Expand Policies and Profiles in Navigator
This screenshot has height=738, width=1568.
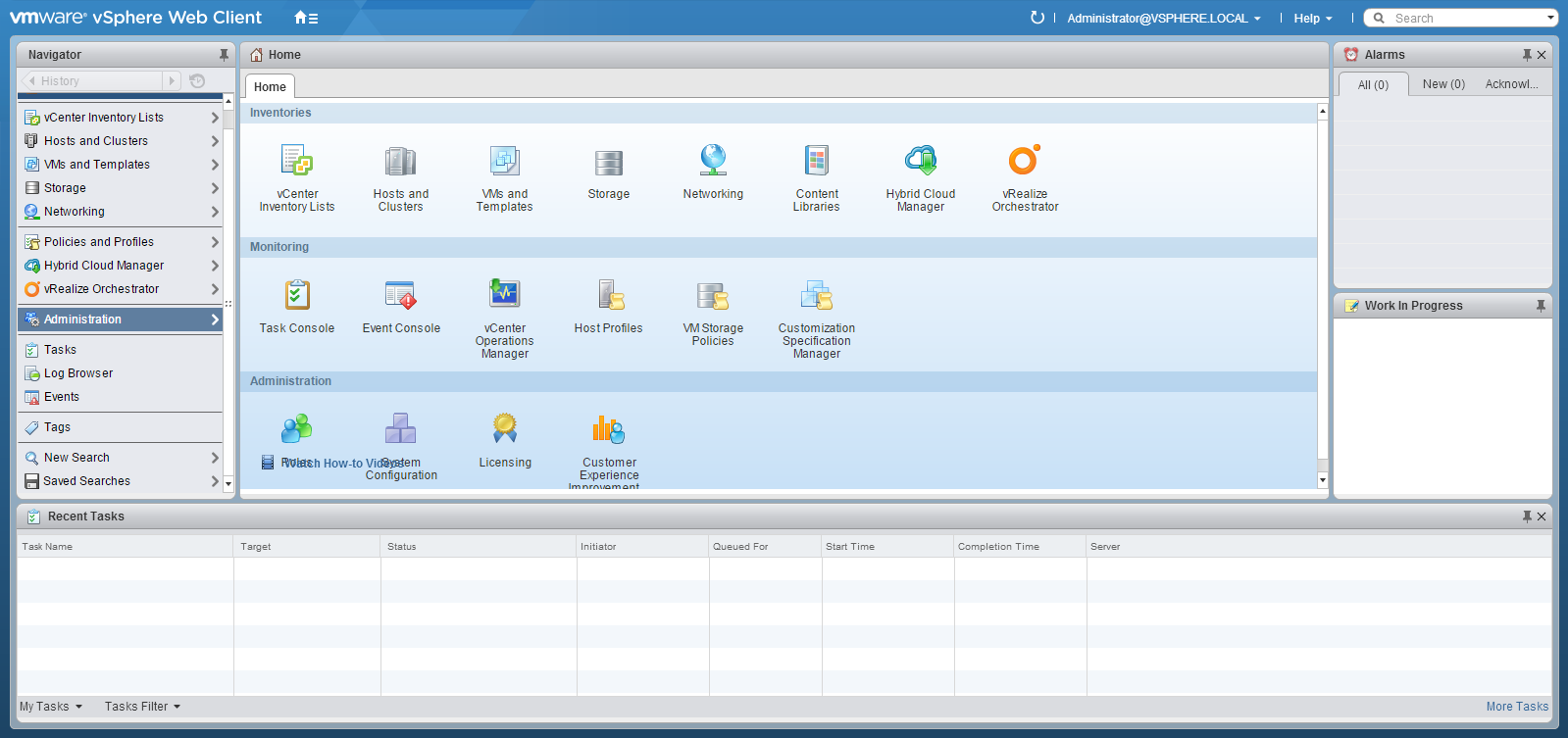[215, 242]
